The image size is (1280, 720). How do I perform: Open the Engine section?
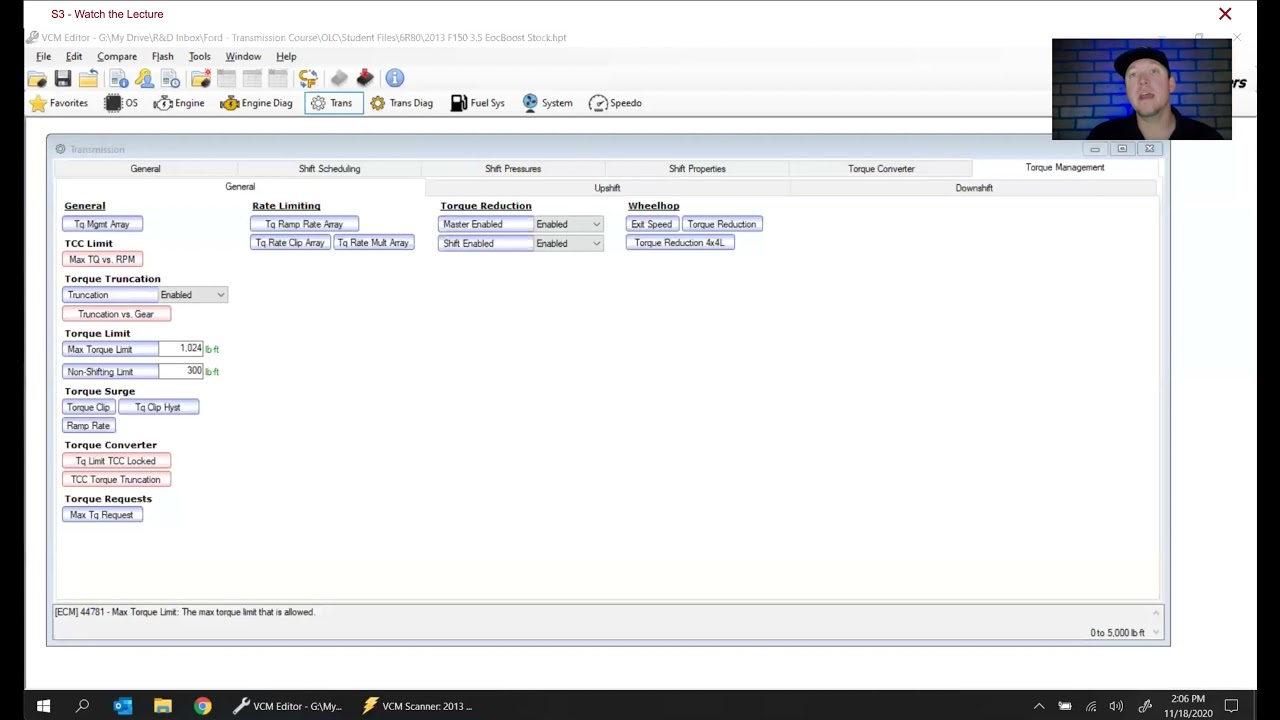pyautogui.click(x=179, y=103)
